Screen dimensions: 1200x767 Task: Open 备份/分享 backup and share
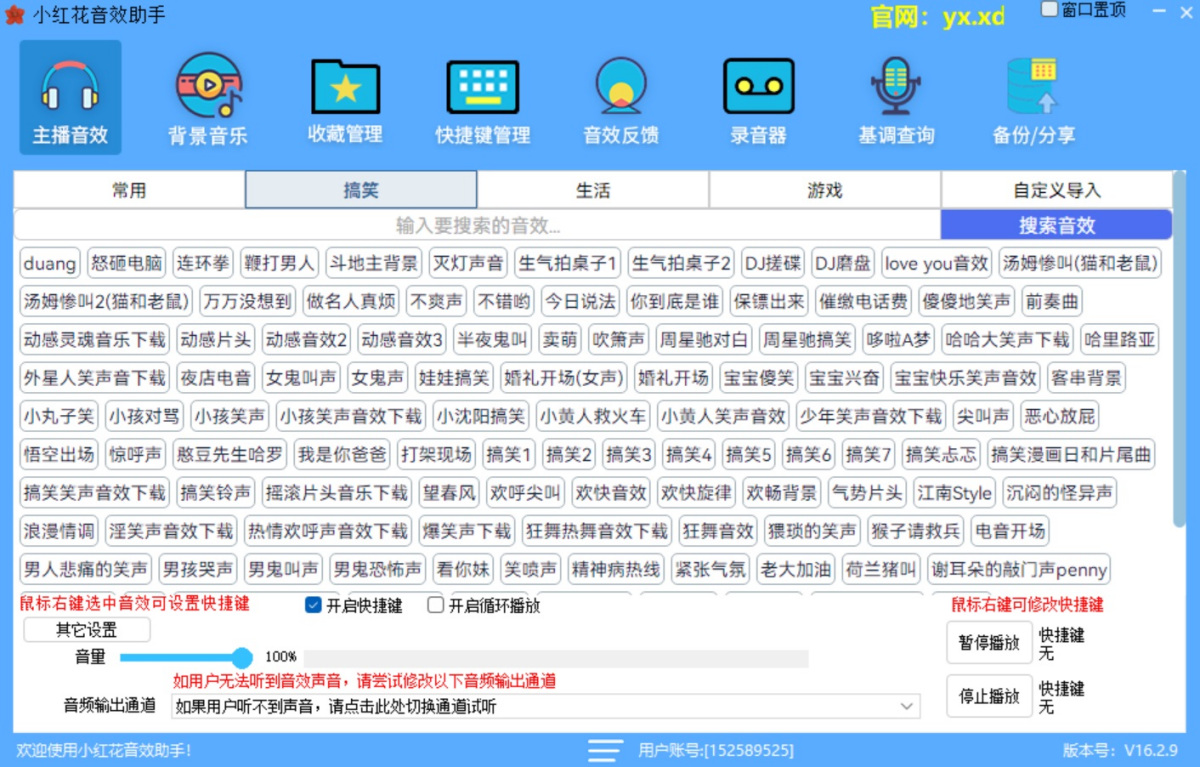pyautogui.click(x=1033, y=97)
